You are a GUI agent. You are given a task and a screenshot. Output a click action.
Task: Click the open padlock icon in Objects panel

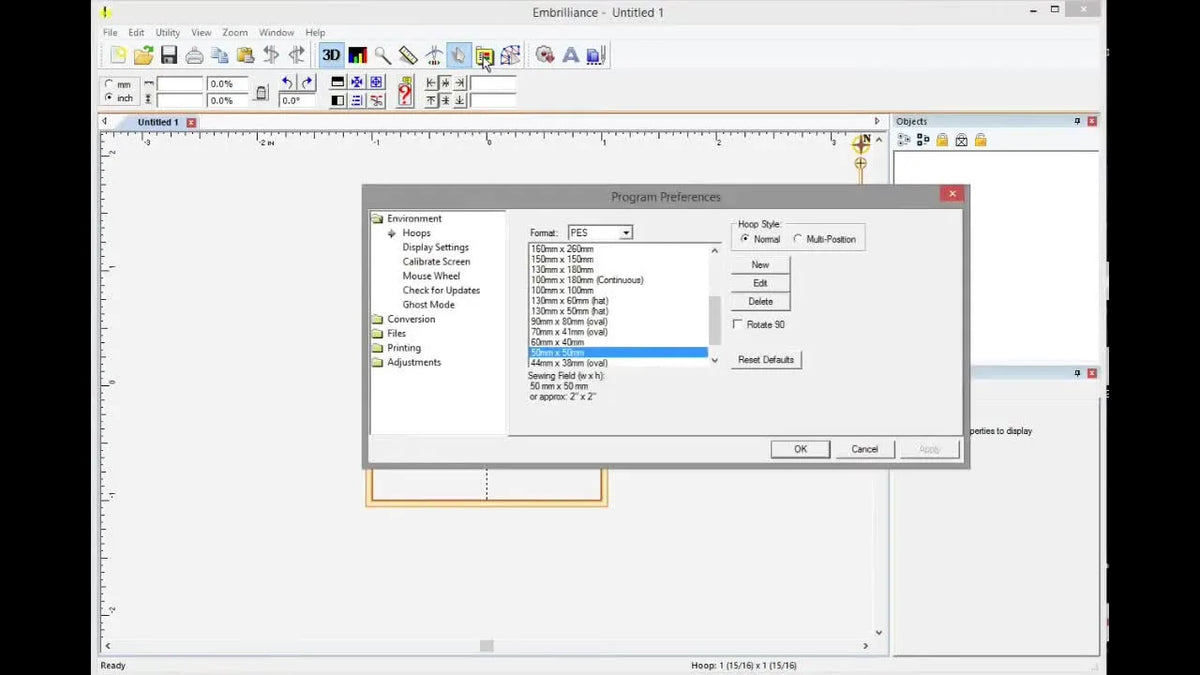click(981, 140)
